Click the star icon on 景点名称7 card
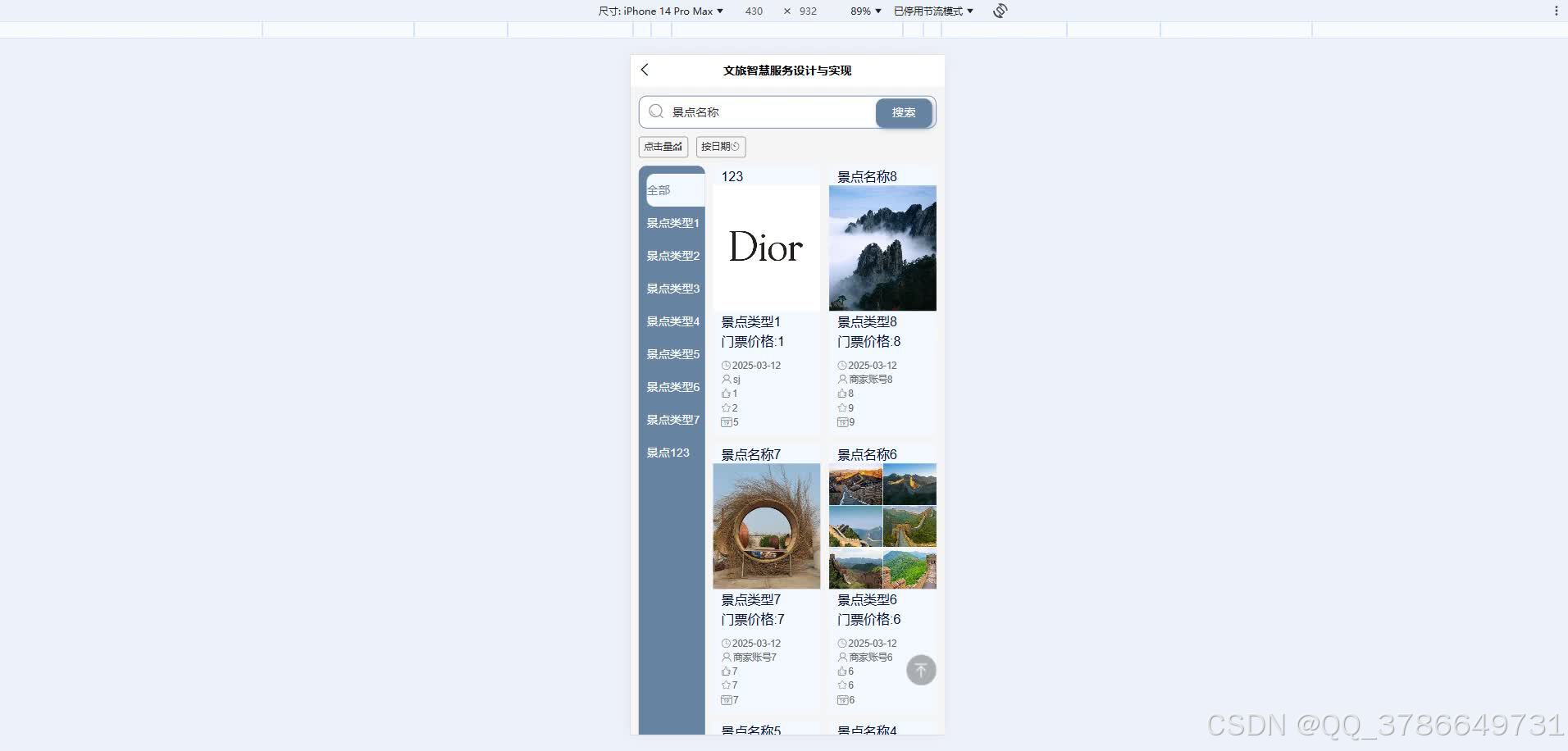 (727, 685)
